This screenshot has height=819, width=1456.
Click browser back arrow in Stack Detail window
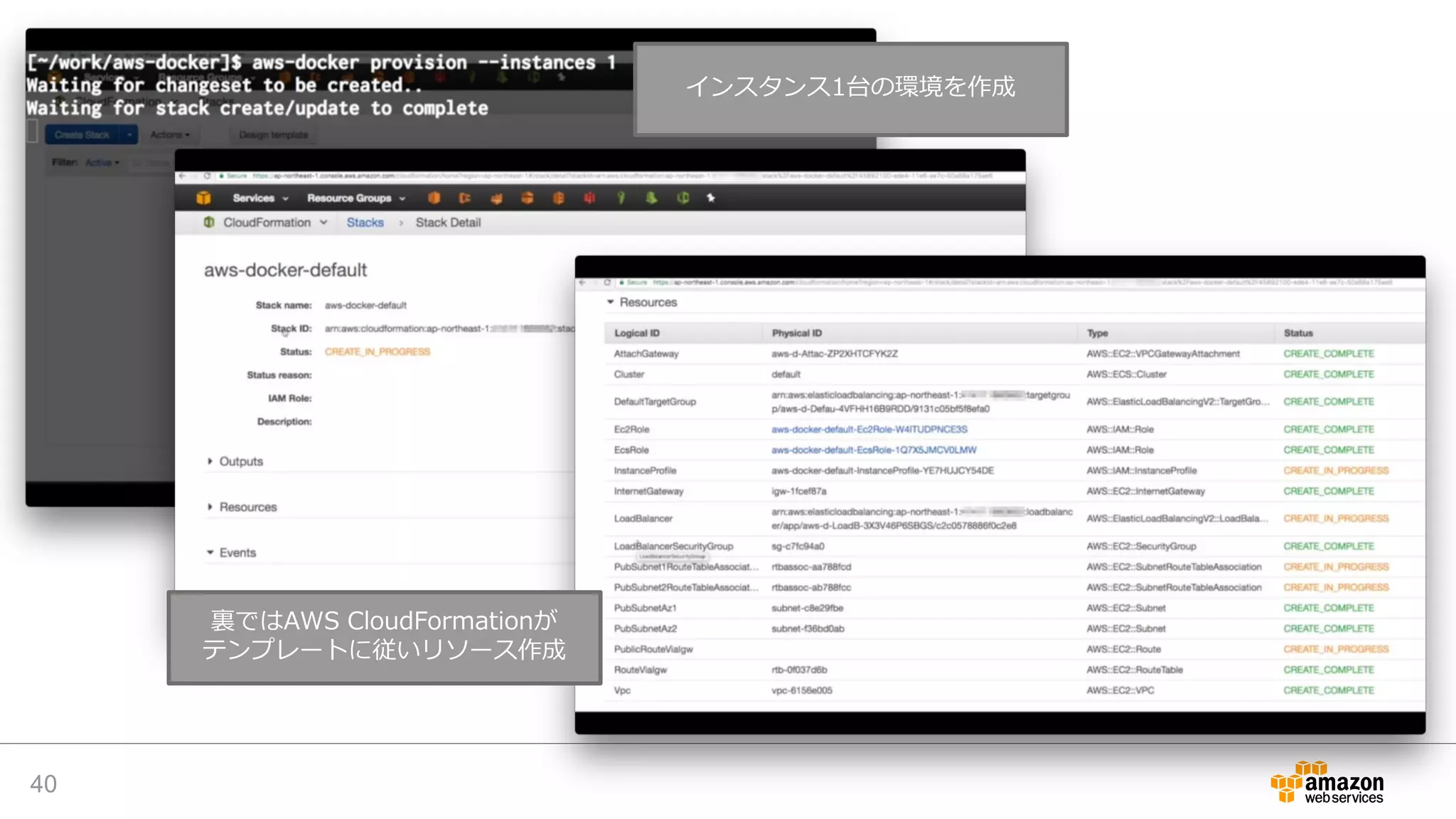[x=183, y=176]
